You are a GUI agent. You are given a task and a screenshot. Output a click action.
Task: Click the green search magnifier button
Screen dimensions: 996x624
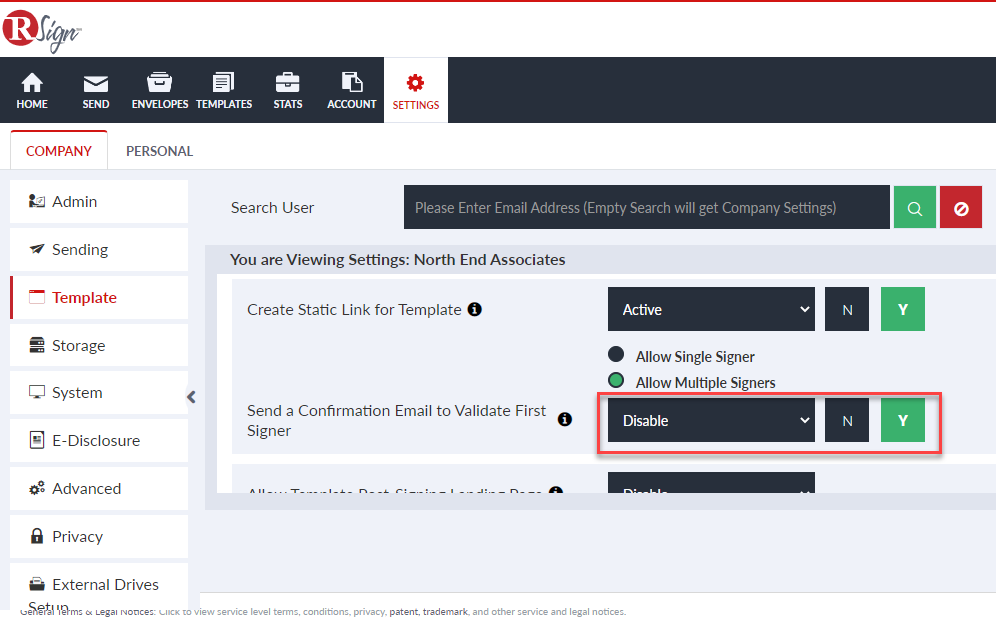pyautogui.click(x=915, y=207)
